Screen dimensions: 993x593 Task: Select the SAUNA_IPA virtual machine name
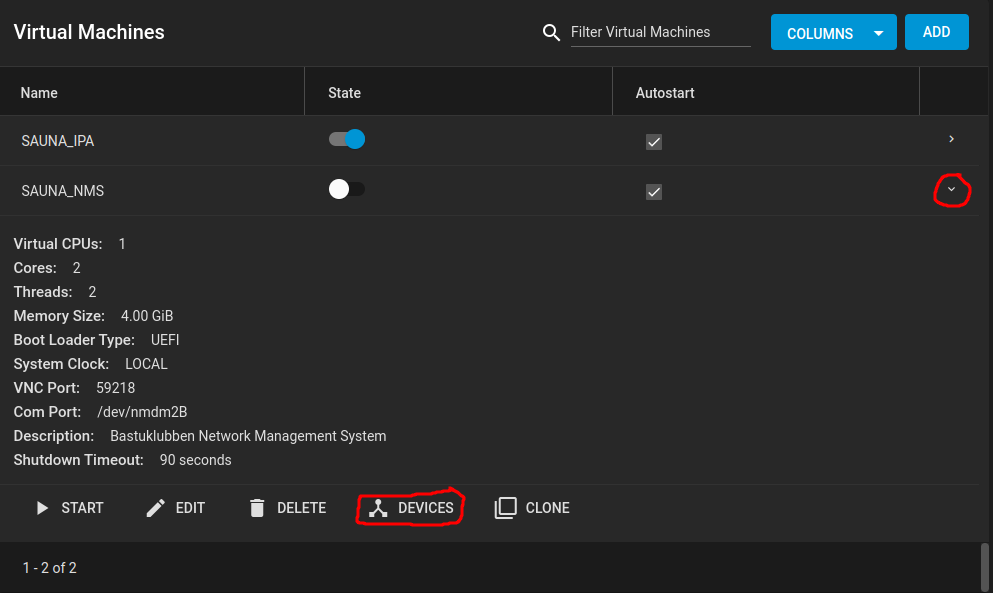click(x=58, y=141)
